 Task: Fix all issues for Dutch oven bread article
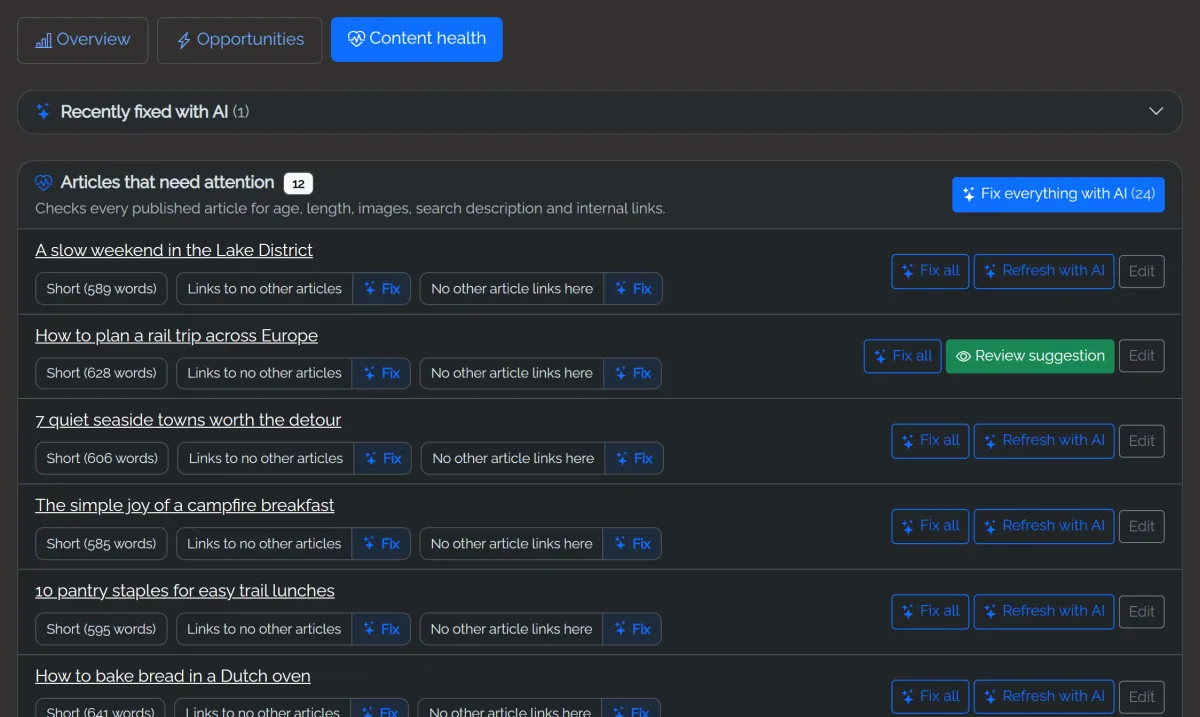point(930,697)
